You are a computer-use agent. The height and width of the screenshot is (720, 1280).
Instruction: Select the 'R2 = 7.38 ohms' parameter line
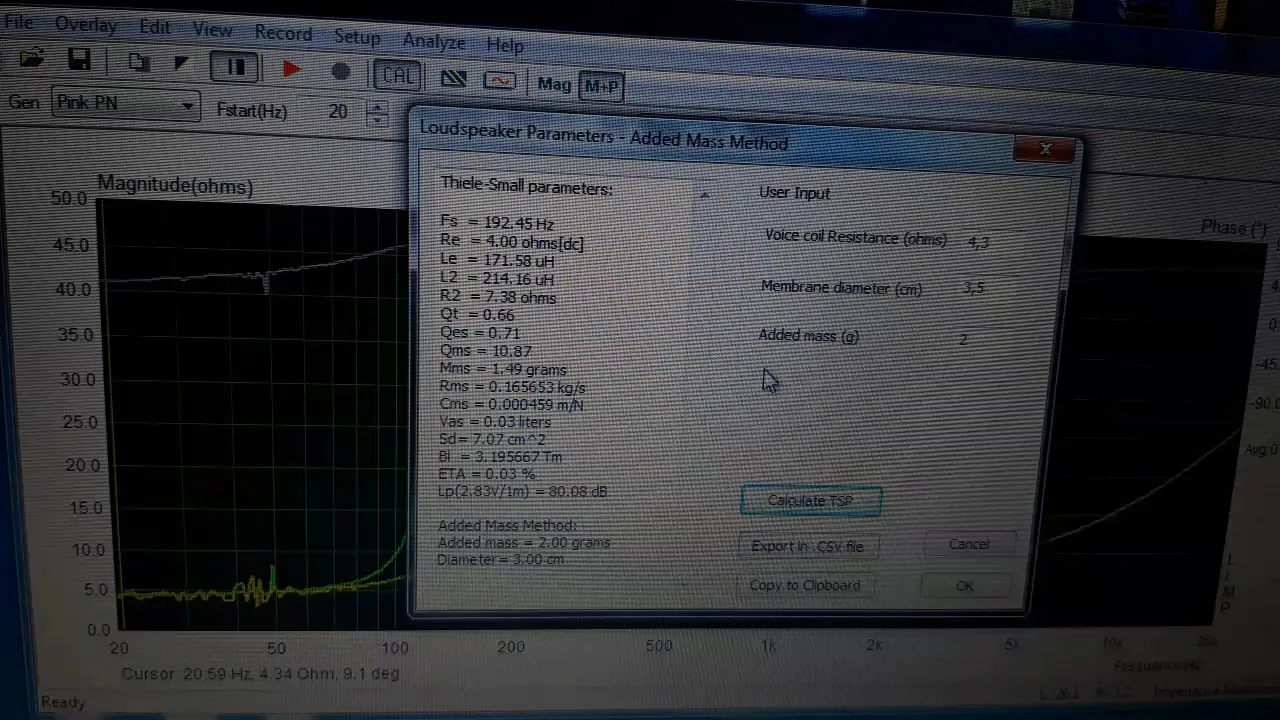point(498,297)
